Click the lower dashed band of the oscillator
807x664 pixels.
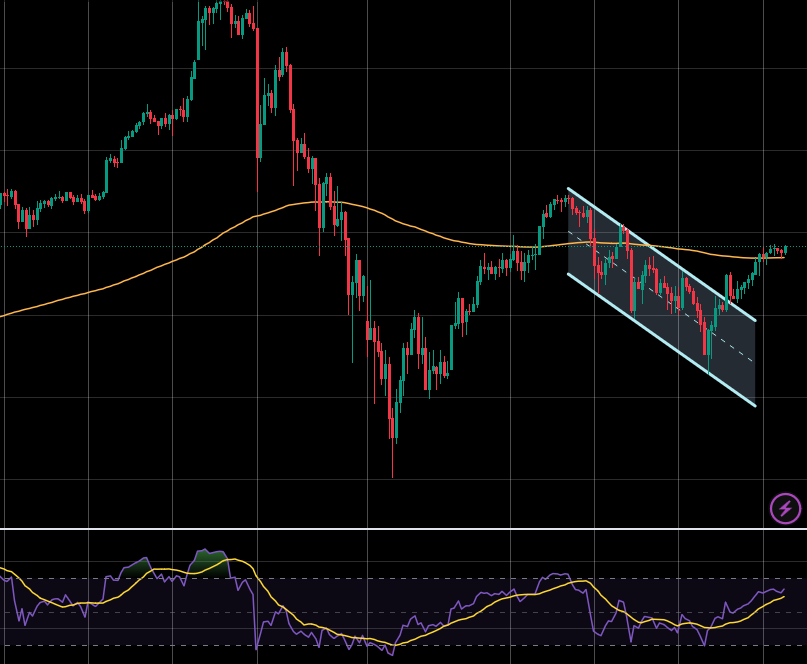[500, 645]
